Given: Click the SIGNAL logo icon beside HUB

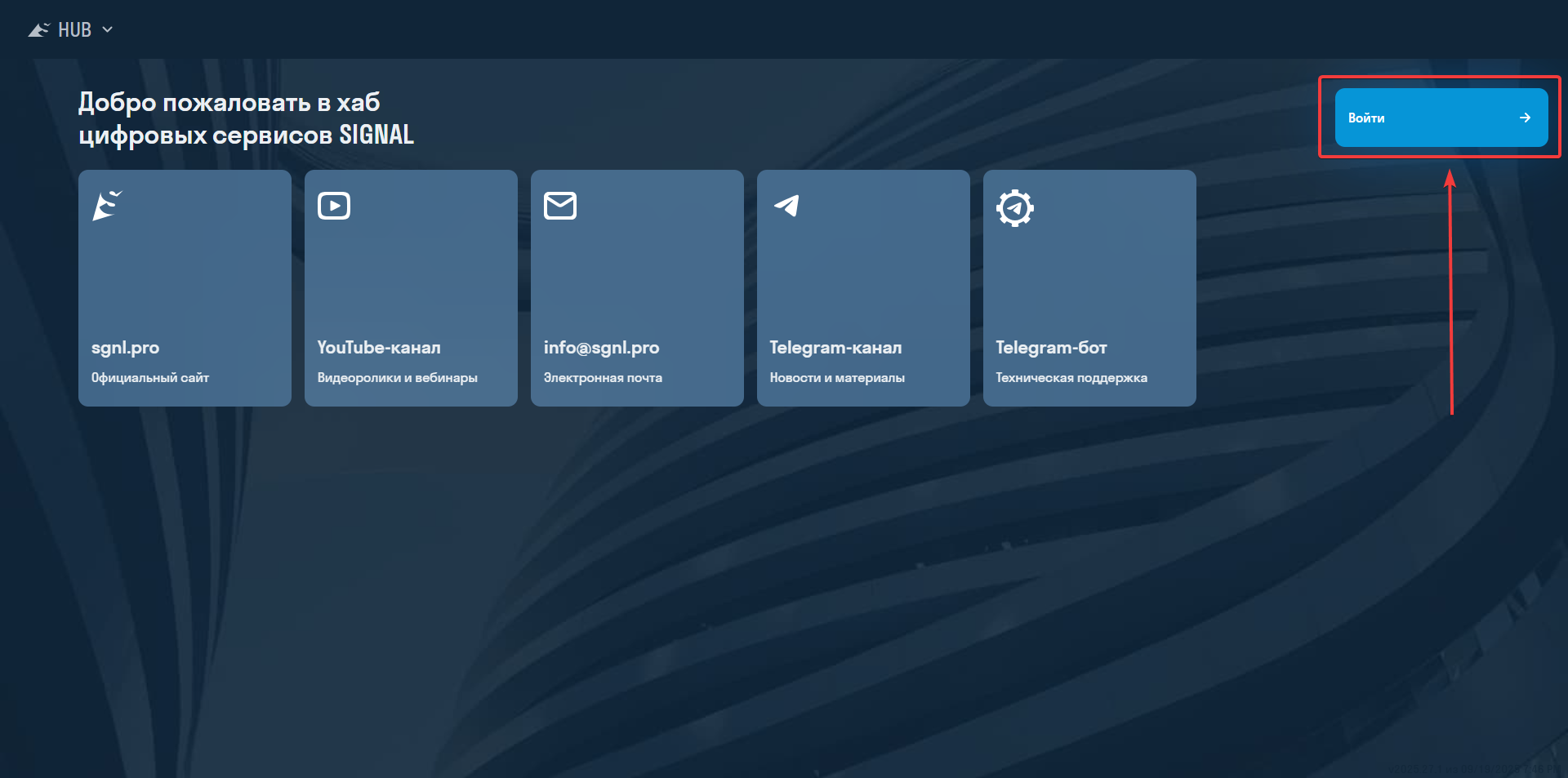Looking at the screenshot, I should coord(38,30).
